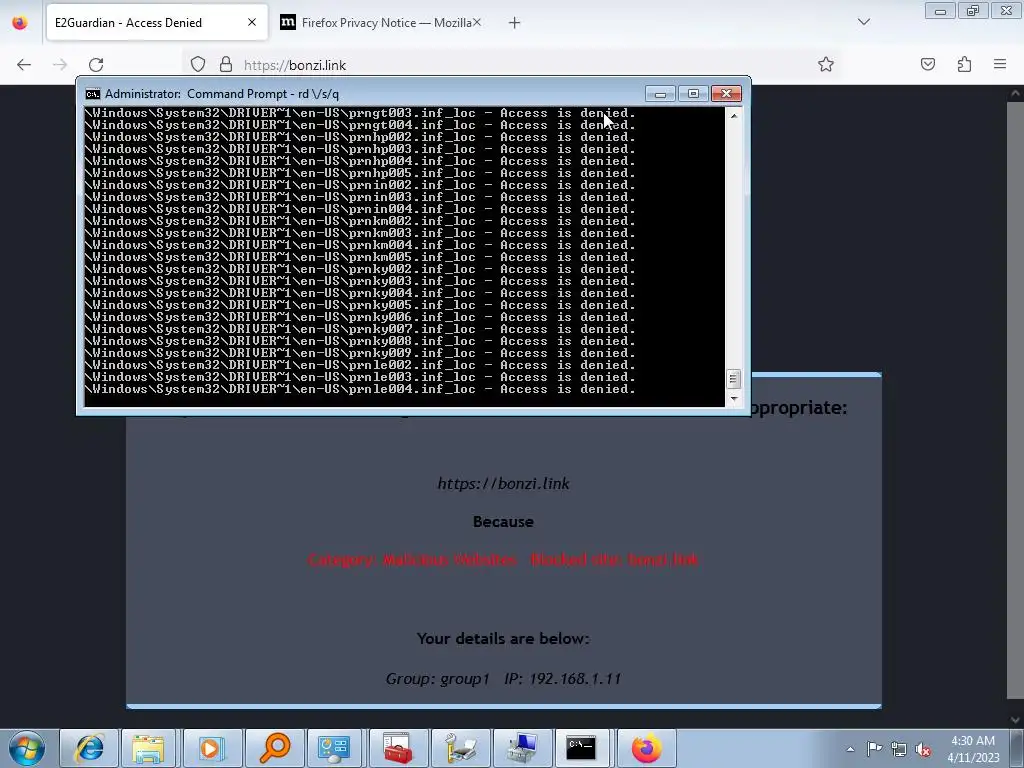Click the Group: group1 text
Screen dimensions: 1024x768
click(438, 679)
